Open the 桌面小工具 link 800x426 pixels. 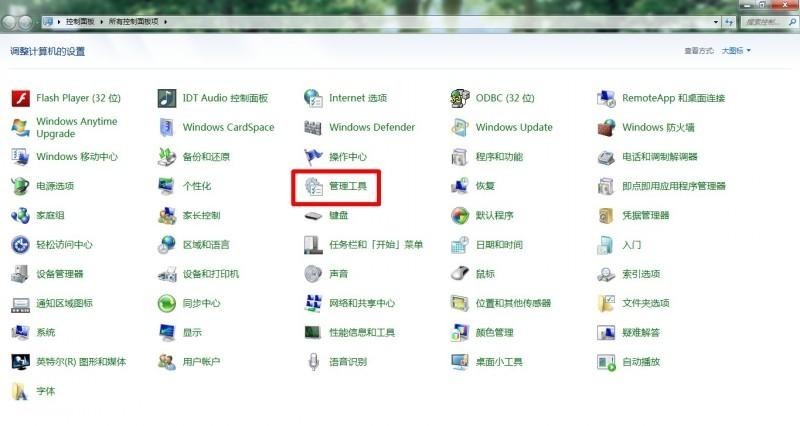coord(499,362)
